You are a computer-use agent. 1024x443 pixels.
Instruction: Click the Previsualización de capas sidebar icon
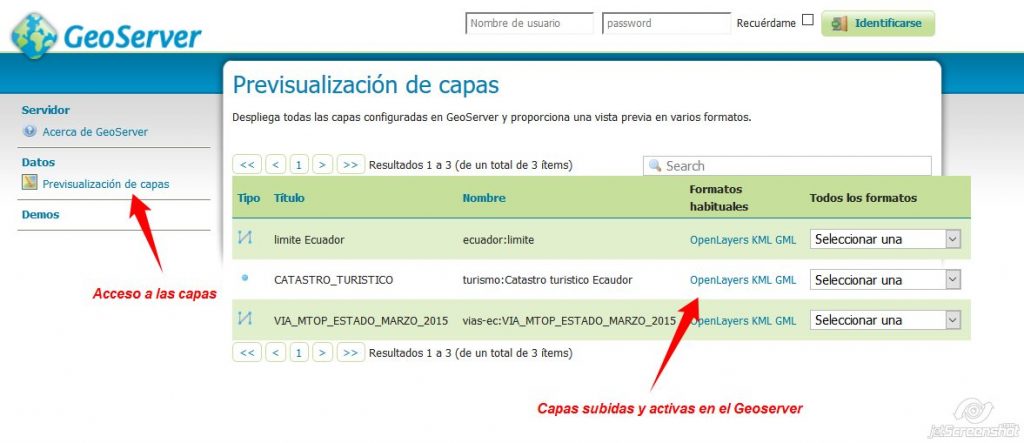[x=30, y=184]
